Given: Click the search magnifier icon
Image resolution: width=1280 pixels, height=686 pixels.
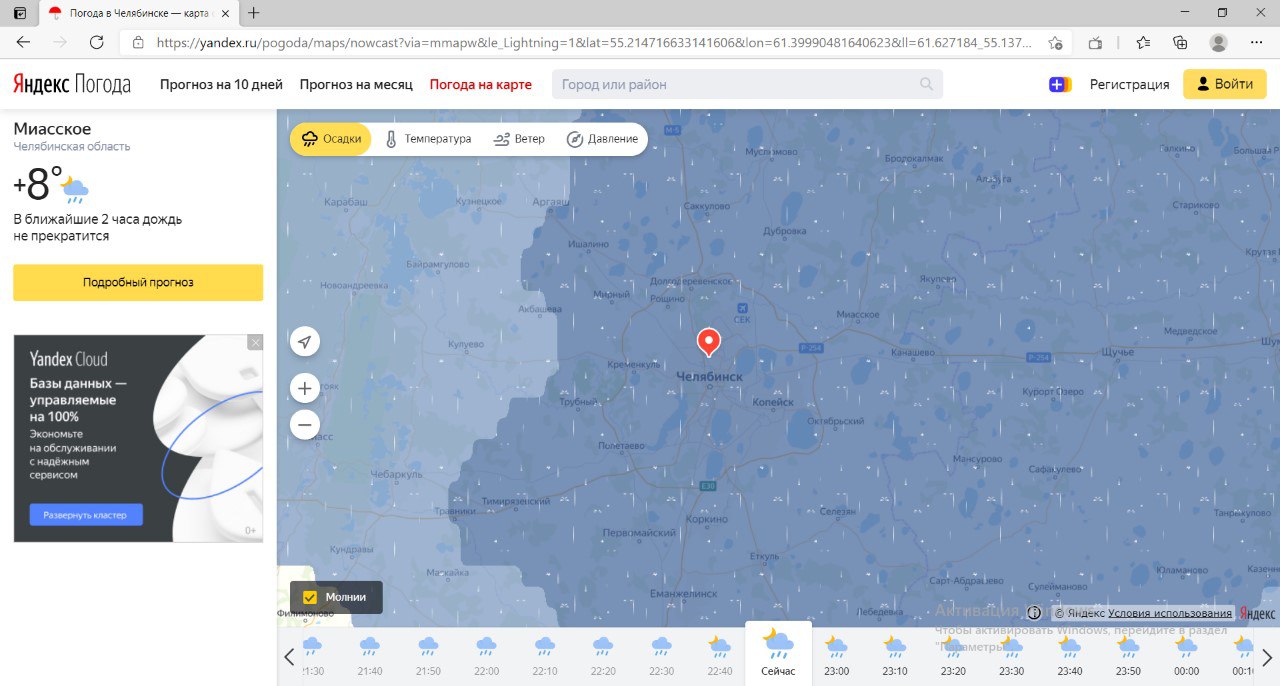Looking at the screenshot, I should coord(927,84).
